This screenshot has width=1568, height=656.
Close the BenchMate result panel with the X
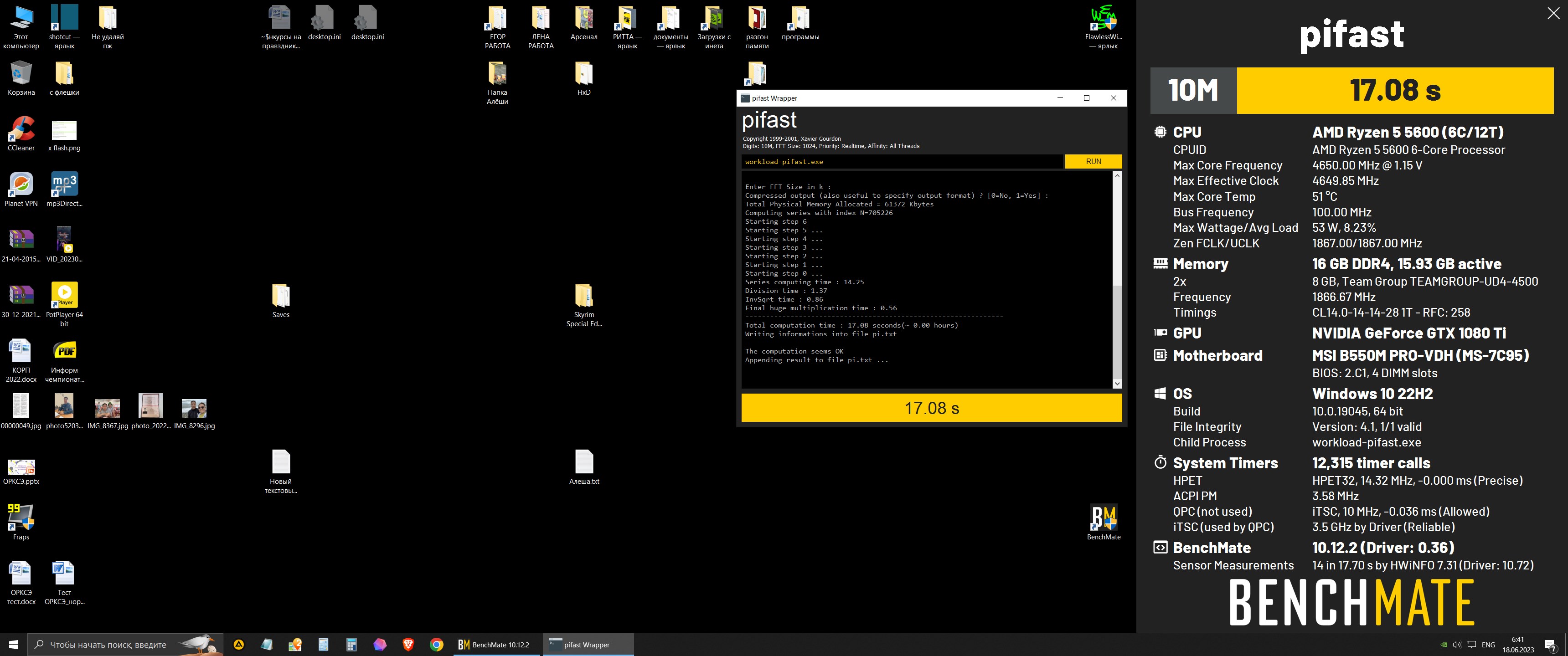(1553, 13)
